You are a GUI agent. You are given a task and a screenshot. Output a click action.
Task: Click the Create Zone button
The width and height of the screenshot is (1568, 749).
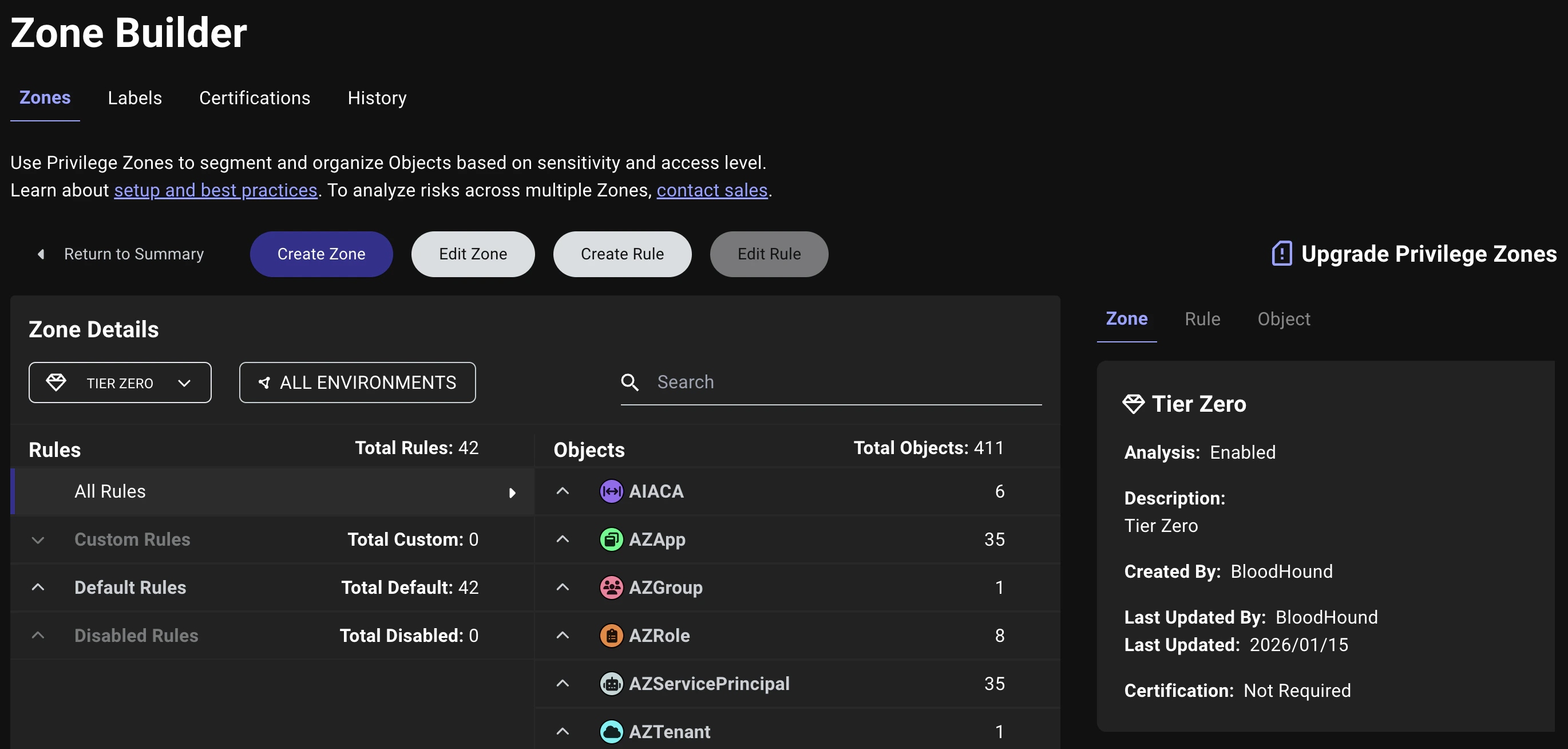point(321,254)
